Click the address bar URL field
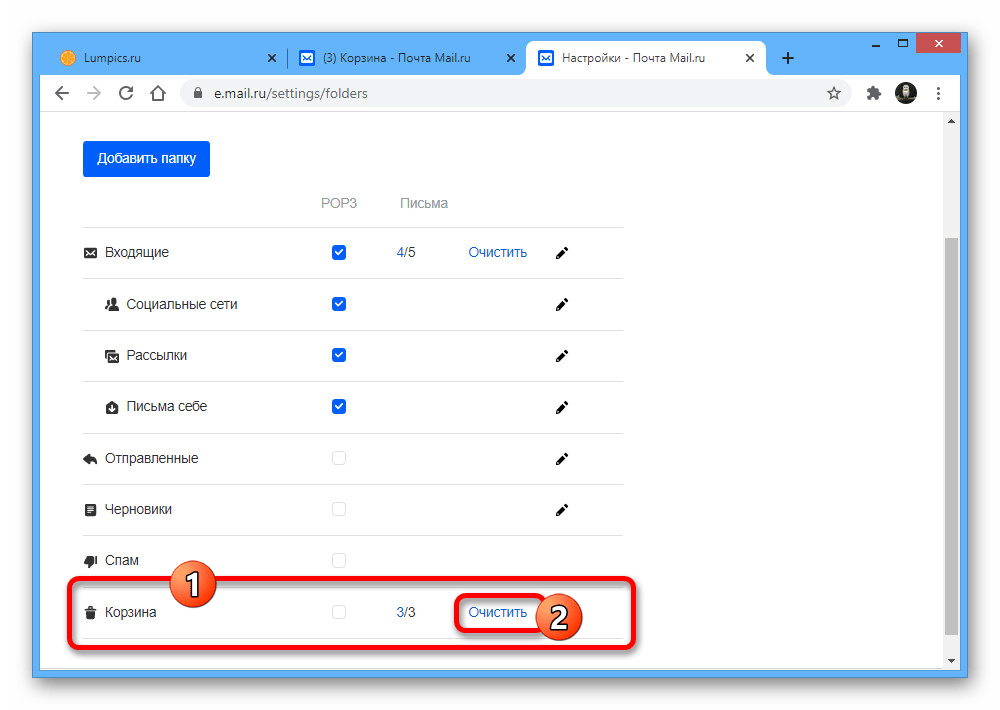The image size is (1000, 710). click(x=500, y=93)
